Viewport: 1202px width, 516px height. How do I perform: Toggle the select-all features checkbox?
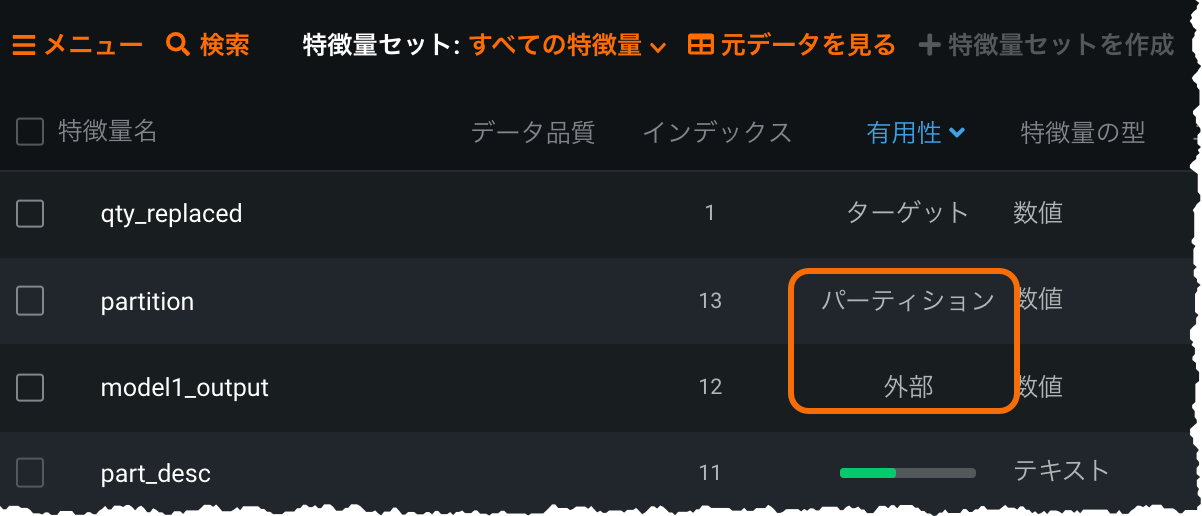click(30, 131)
